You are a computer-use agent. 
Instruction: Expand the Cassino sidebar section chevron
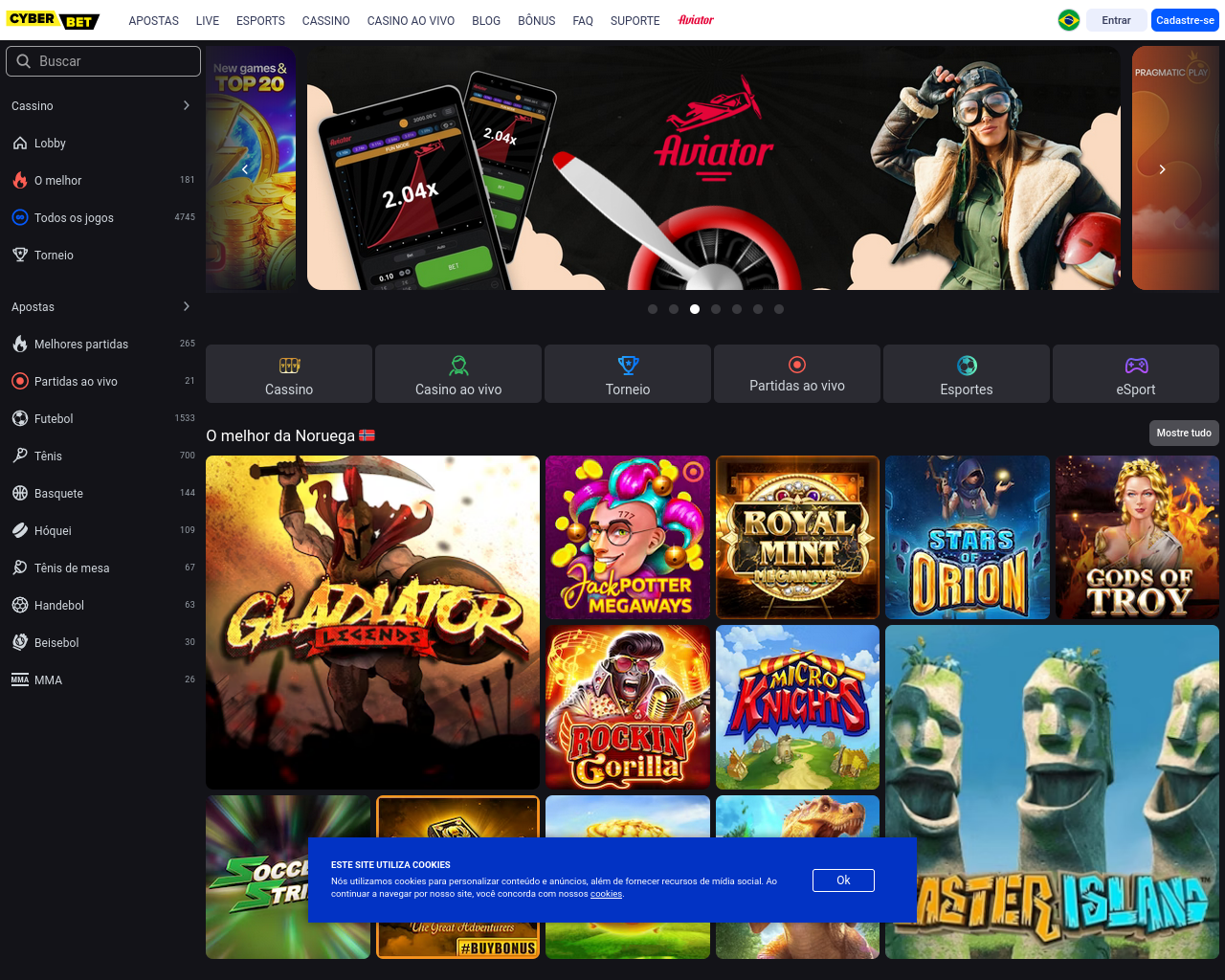186,106
